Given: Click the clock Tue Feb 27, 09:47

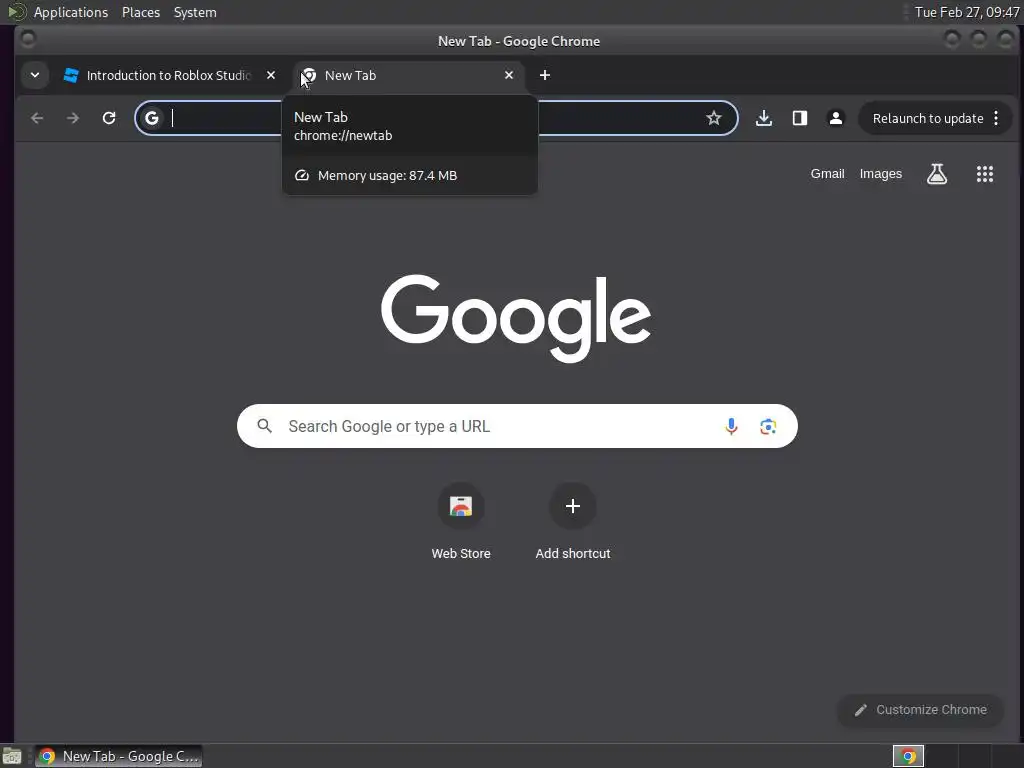Looking at the screenshot, I should (x=967, y=12).
